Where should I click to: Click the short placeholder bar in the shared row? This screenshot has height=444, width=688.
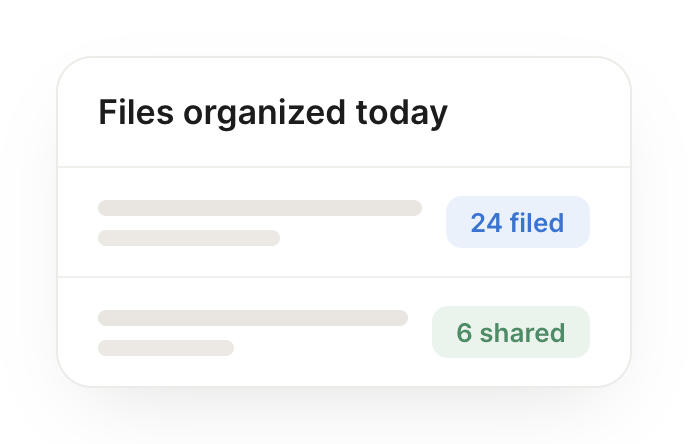(x=166, y=348)
